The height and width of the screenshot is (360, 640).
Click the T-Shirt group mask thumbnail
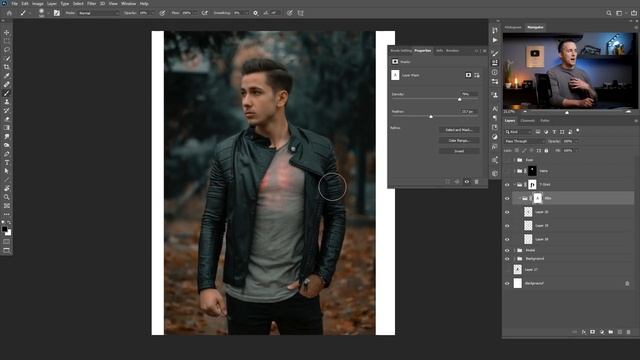(532, 185)
